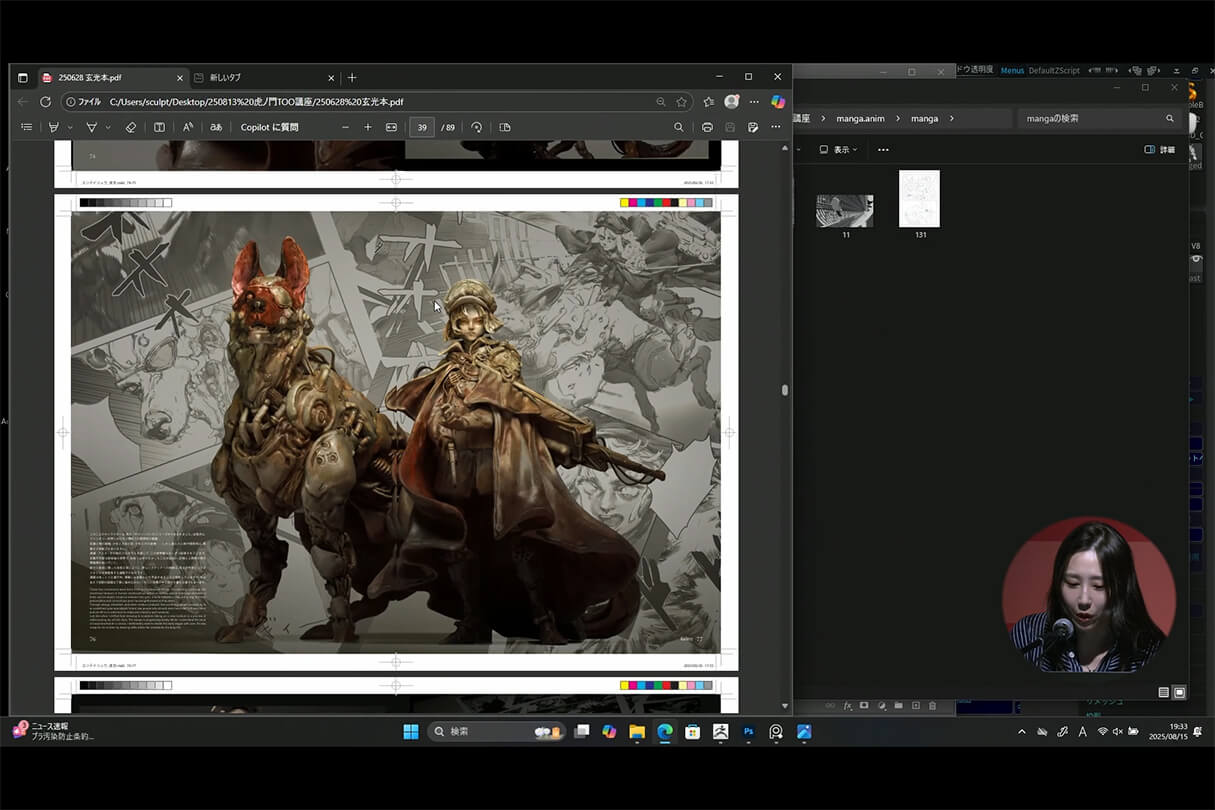Click the fit to width icon
Image resolution: width=1215 pixels, height=810 pixels.
coord(391,127)
